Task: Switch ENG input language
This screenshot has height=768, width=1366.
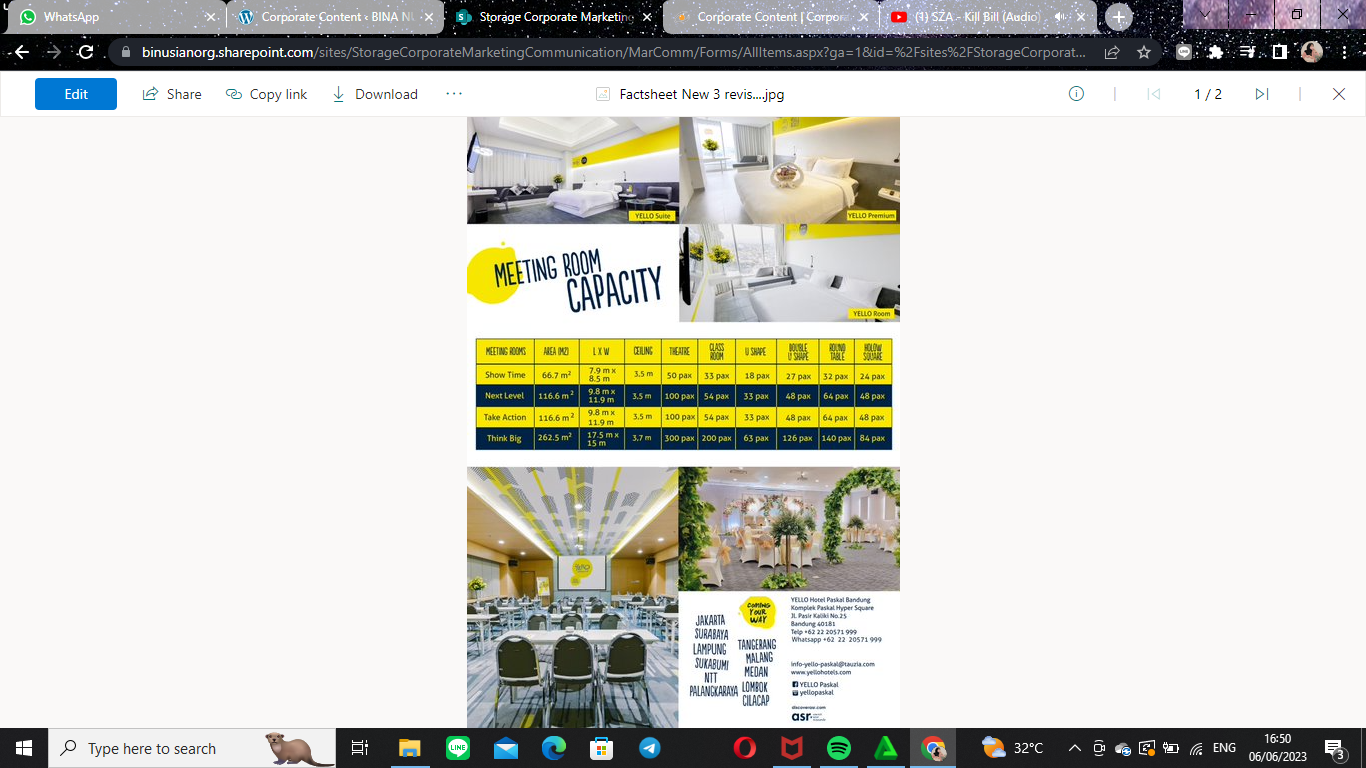Action: [1224, 748]
